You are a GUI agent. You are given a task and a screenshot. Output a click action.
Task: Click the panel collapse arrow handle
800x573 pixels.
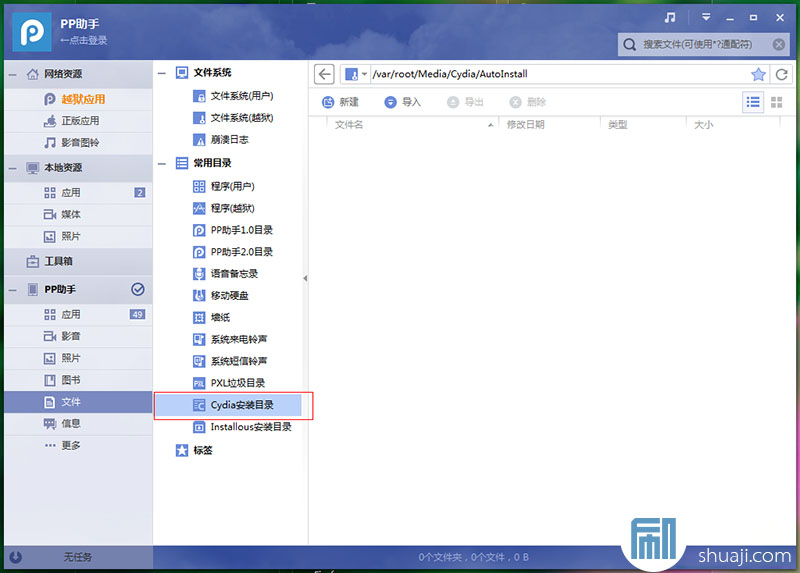[305, 279]
